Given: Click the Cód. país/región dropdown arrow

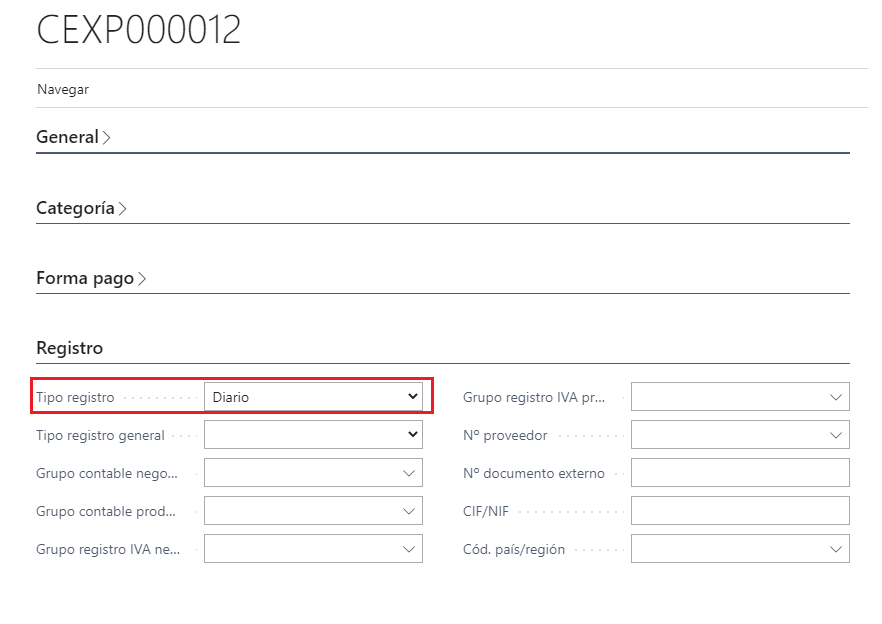Looking at the screenshot, I should (836, 549).
